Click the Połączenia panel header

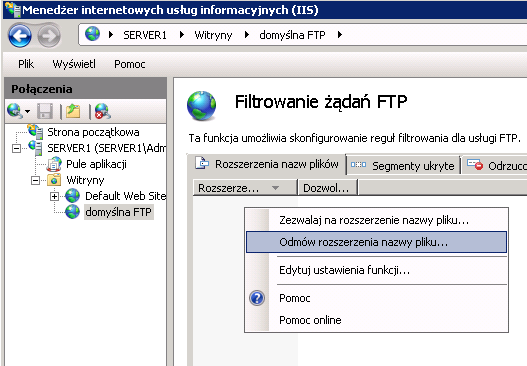coord(86,89)
